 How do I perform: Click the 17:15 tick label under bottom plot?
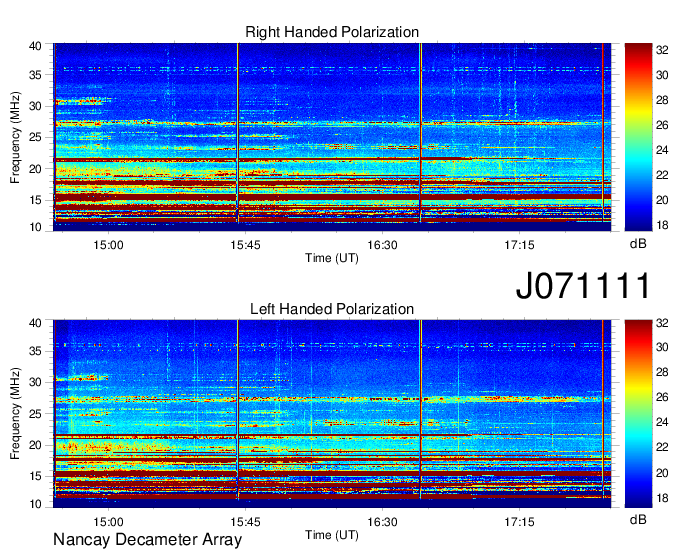point(519,521)
